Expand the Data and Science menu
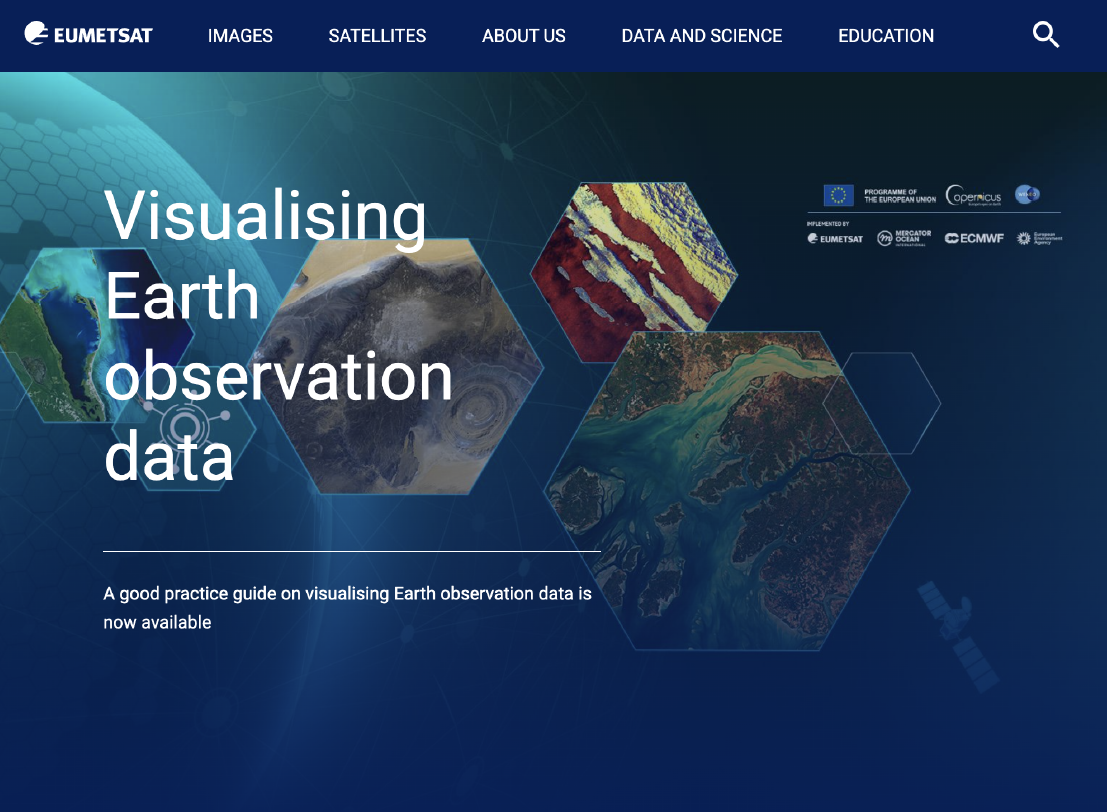1107x812 pixels. (701, 36)
